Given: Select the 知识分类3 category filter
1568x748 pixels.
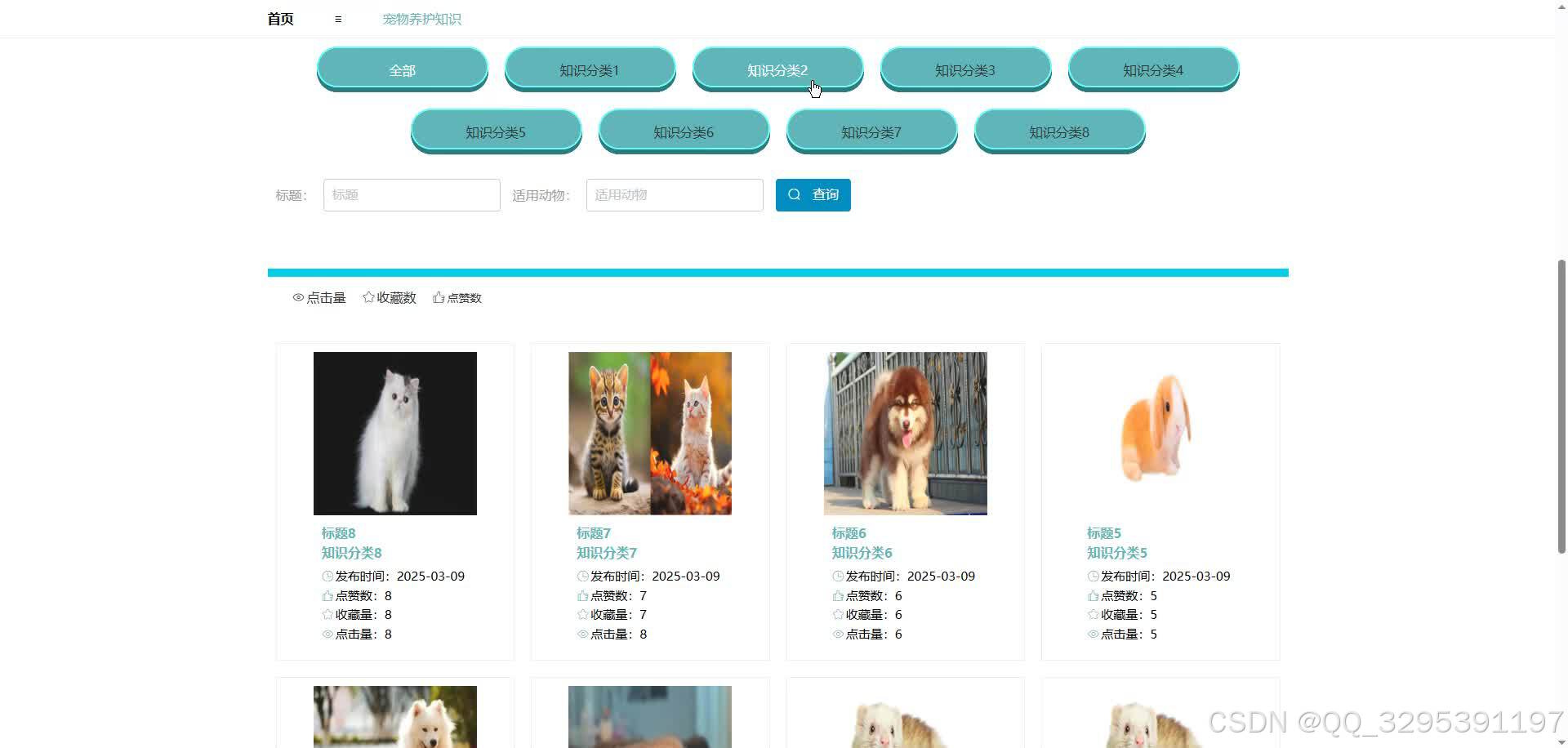Looking at the screenshot, I should (x=966, y=69).
